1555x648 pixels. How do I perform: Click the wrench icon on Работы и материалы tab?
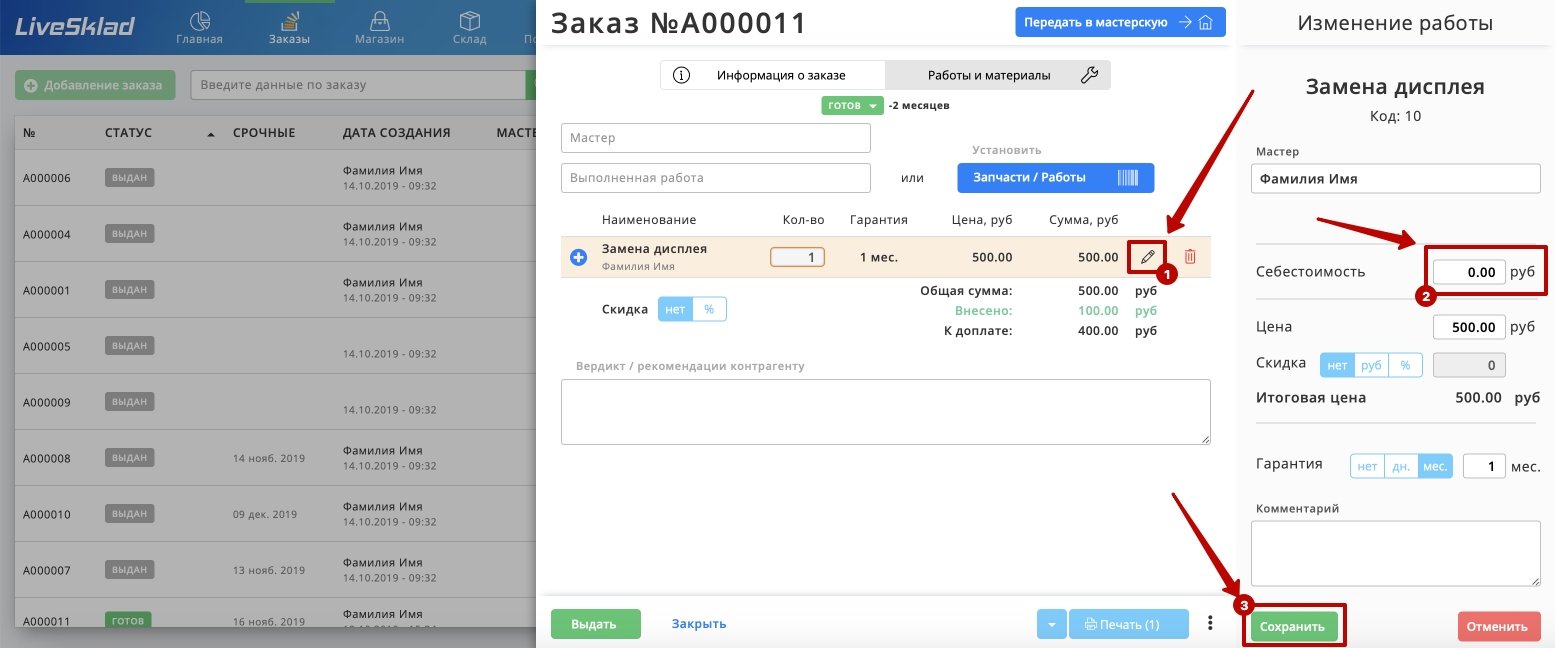click(1090, 75)
